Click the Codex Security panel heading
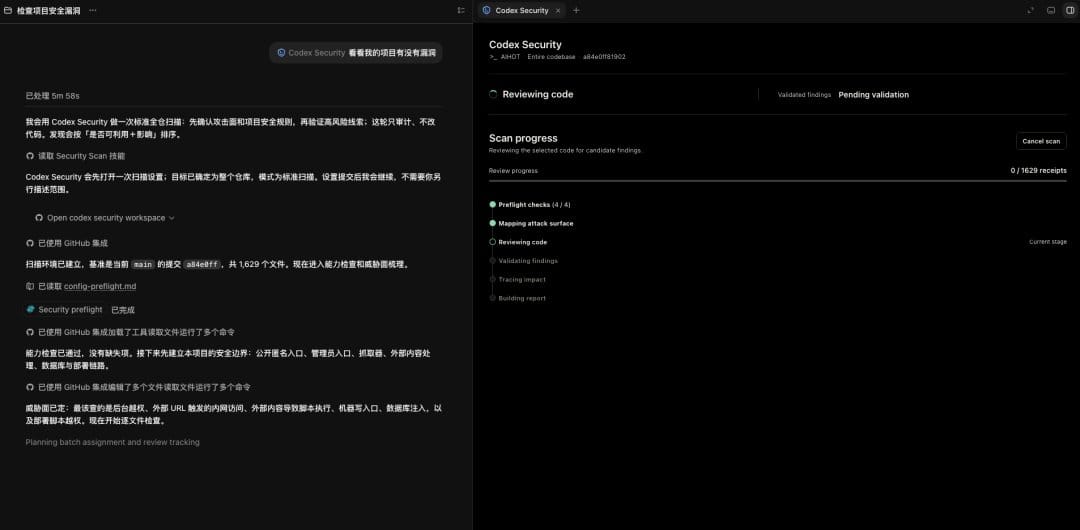This screenshot has width=1080, height=530. point(525,45)
